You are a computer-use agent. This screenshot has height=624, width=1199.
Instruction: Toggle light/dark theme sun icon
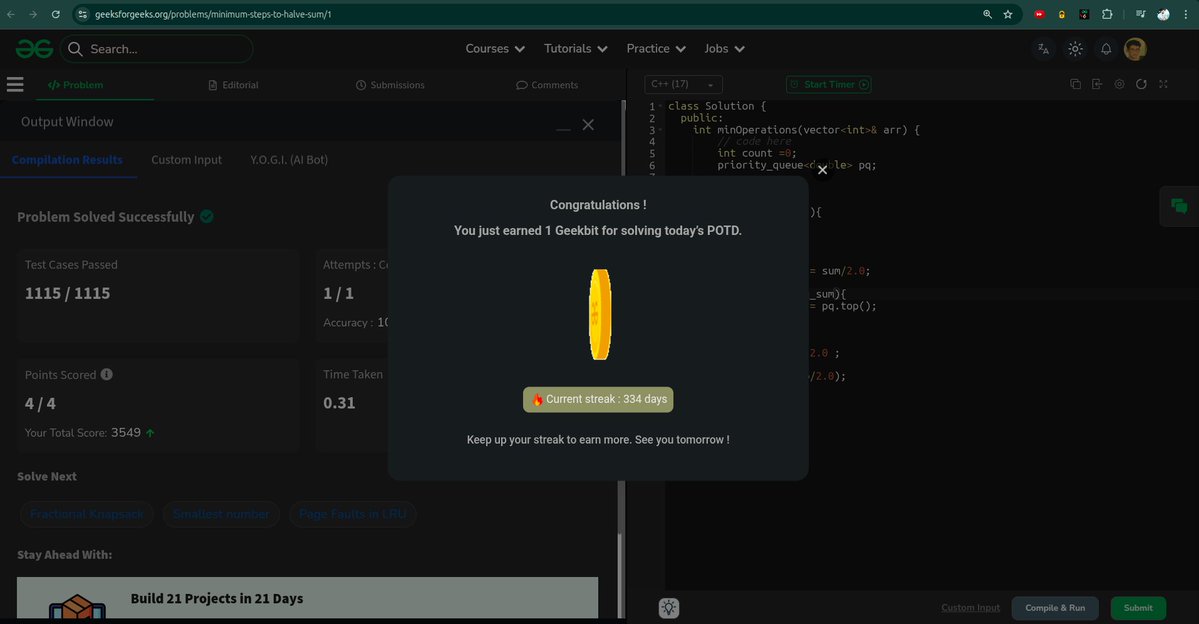click(1075, 49)
